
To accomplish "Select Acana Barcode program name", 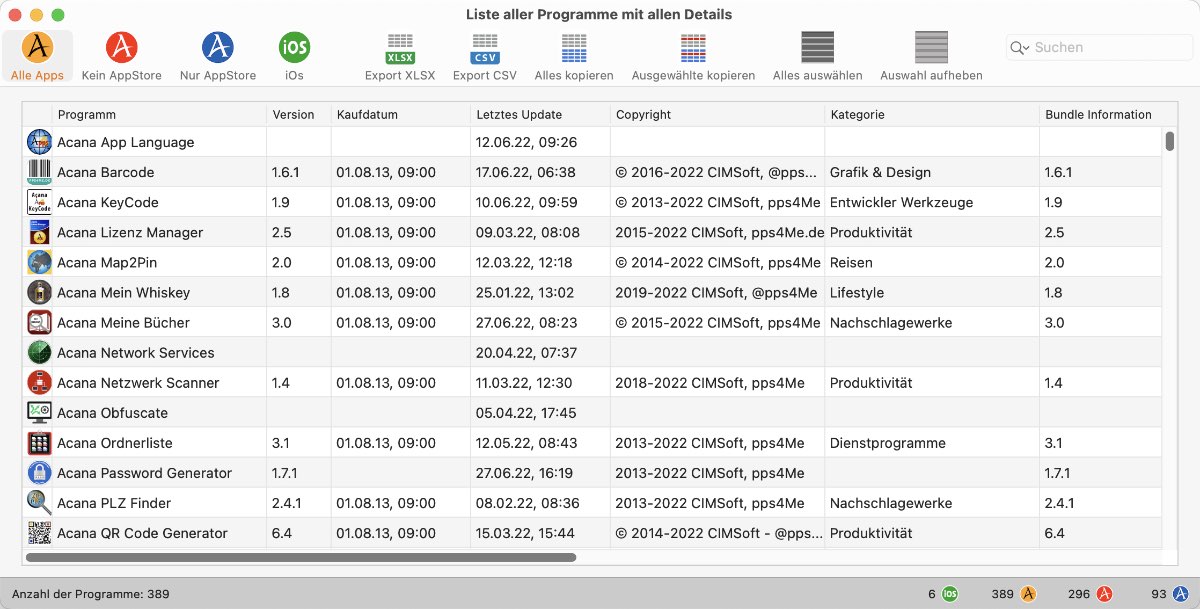I will 106,173.
